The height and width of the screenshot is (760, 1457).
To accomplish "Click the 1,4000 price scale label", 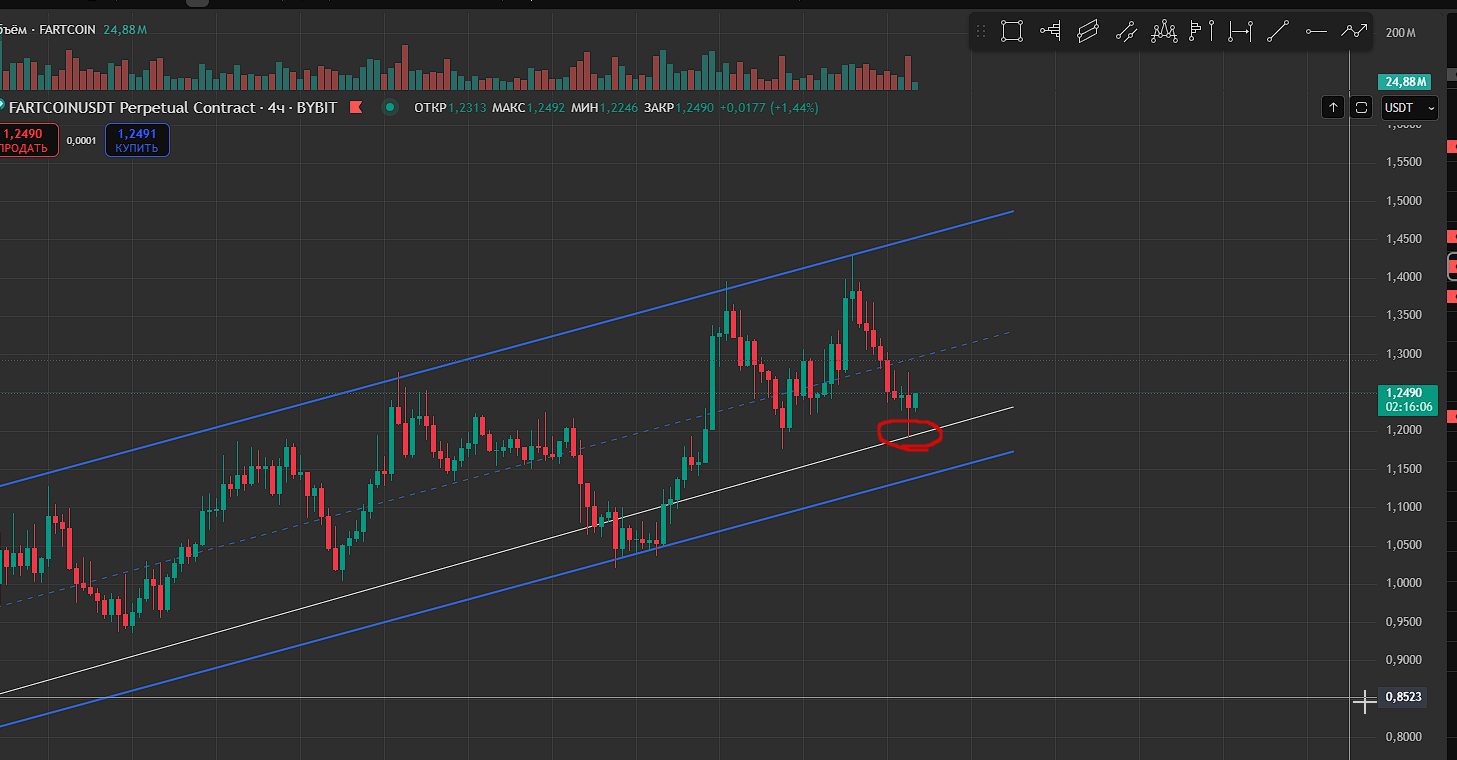I will [1404, 277].
